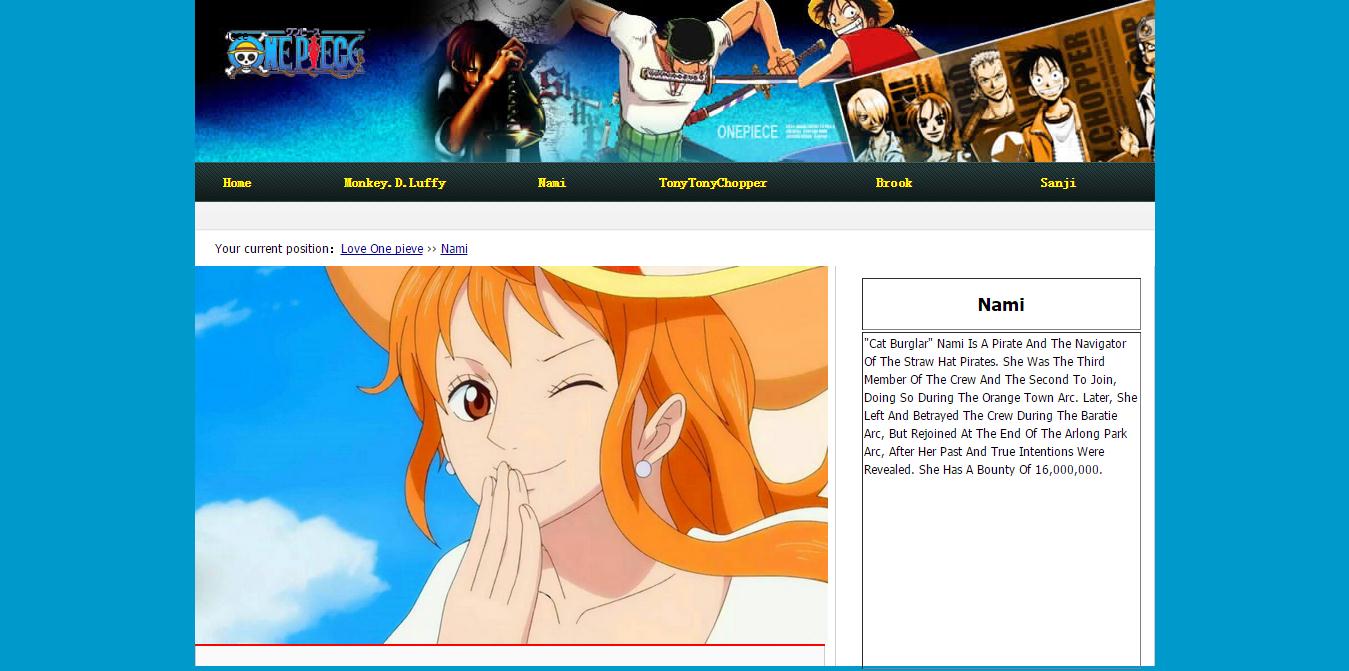1349x671 pixels.
Task: Open the Monkey.D.Luffy menu item
Action: [394, 183]
